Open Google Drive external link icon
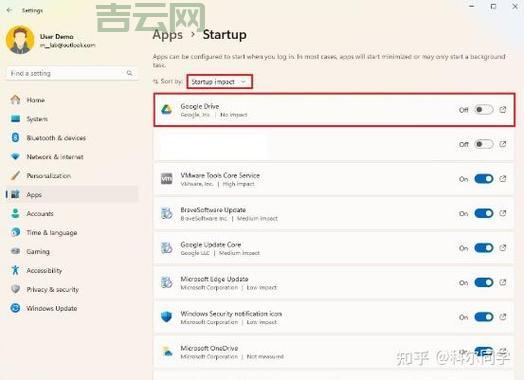 tap(503, 110)
